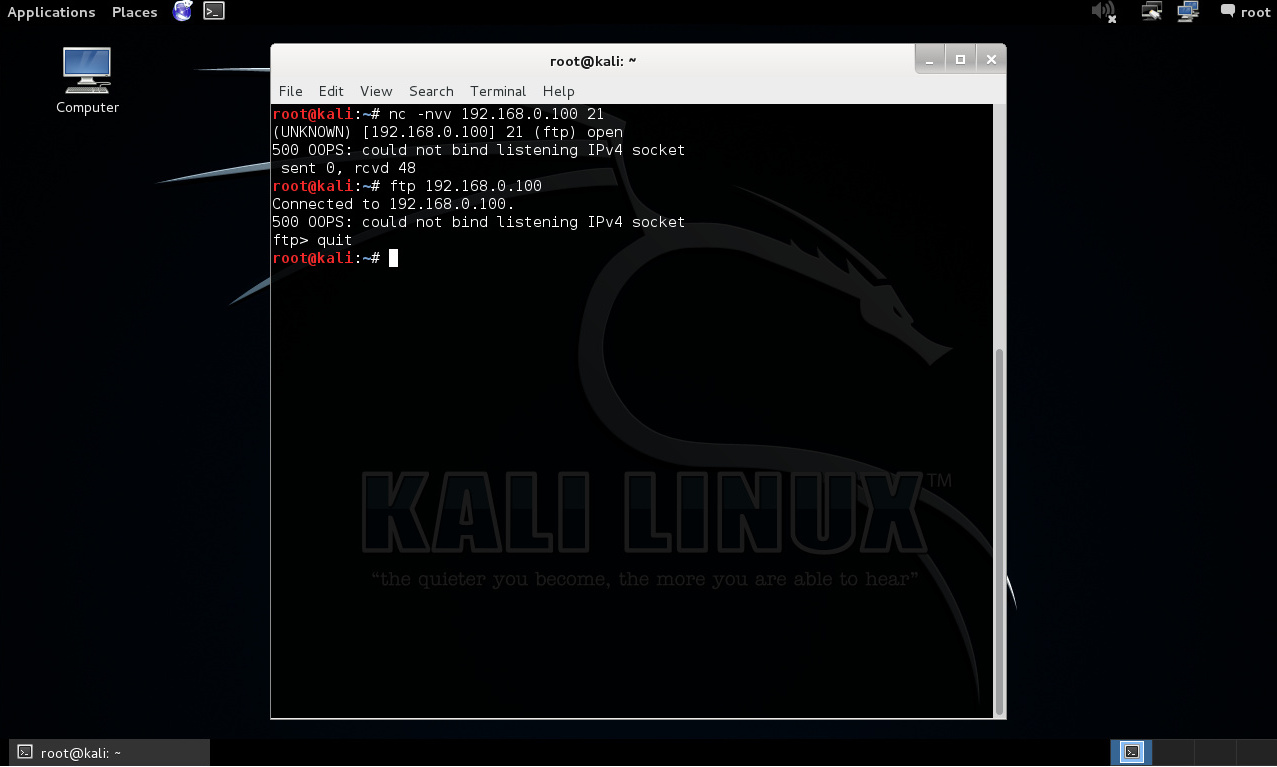
Task: Click the muted volume speaker icon
Action: pos(1103,12)
